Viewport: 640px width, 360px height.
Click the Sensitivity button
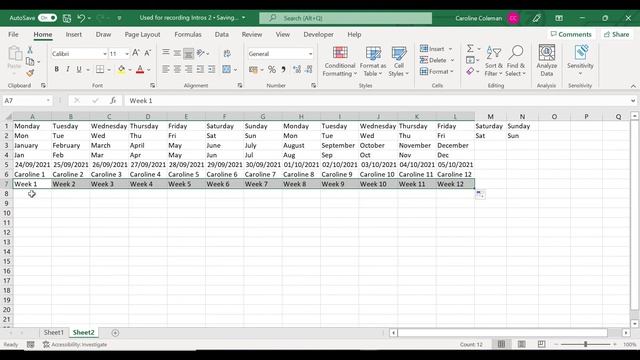point(580,61)
